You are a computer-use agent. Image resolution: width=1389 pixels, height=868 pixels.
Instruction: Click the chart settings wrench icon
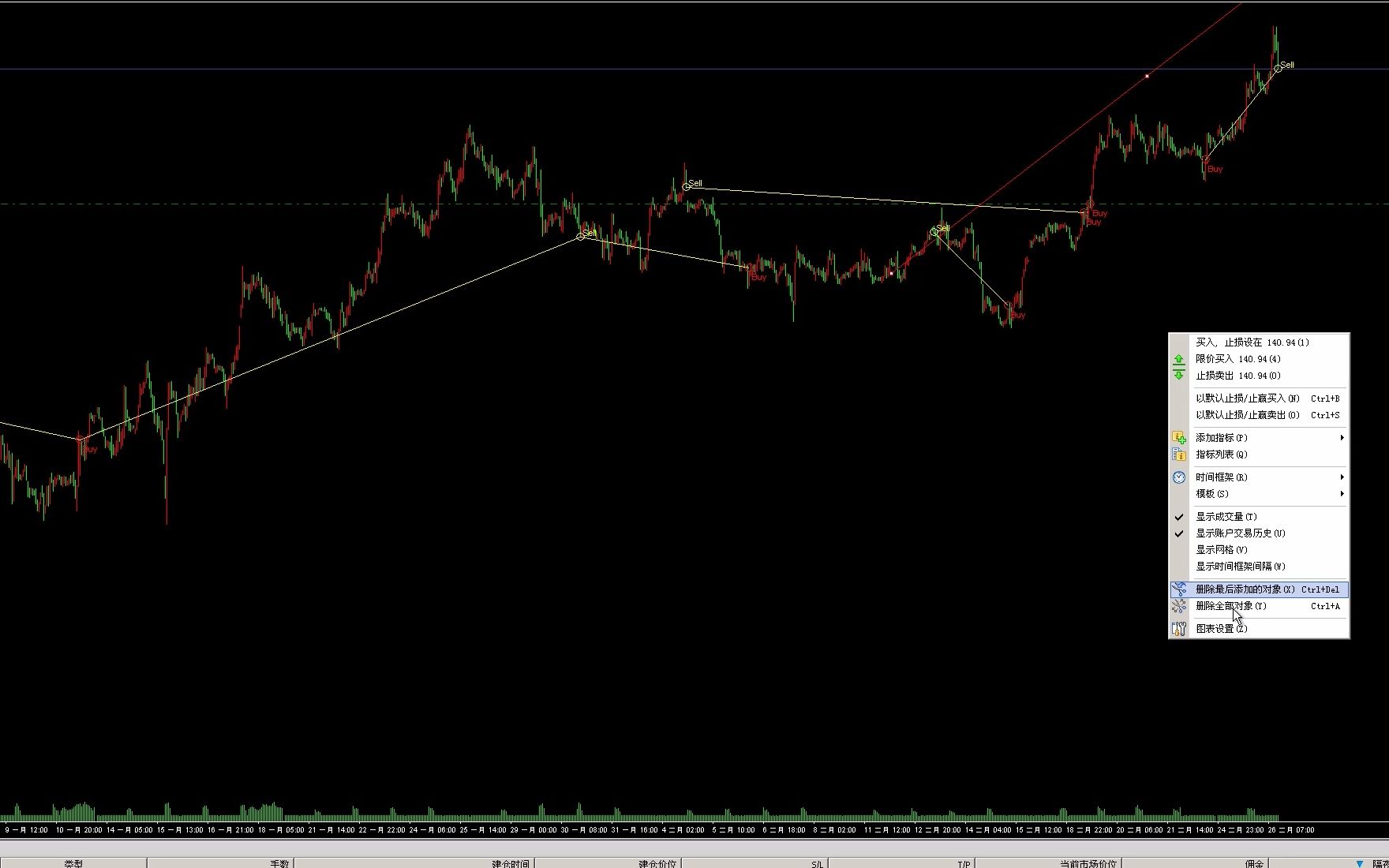(1178, 629)
